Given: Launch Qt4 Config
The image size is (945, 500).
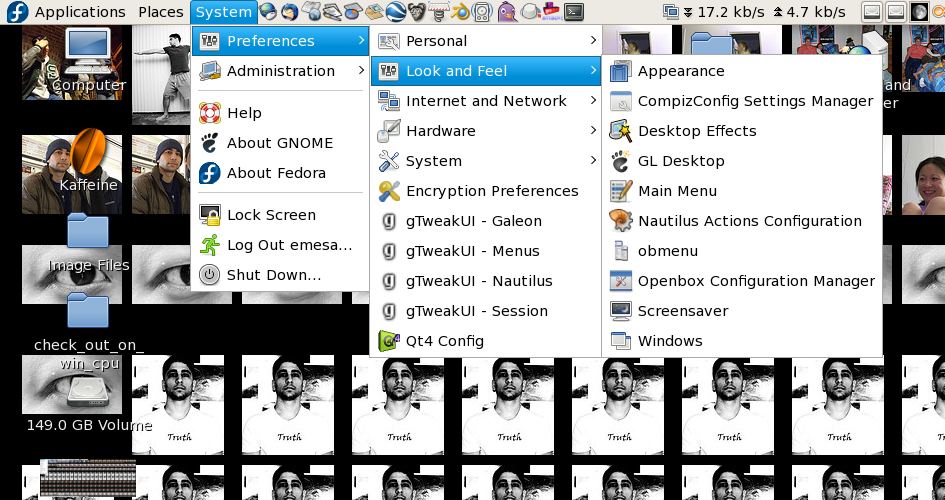Looking at the screenshot, I should click(486, 341).
